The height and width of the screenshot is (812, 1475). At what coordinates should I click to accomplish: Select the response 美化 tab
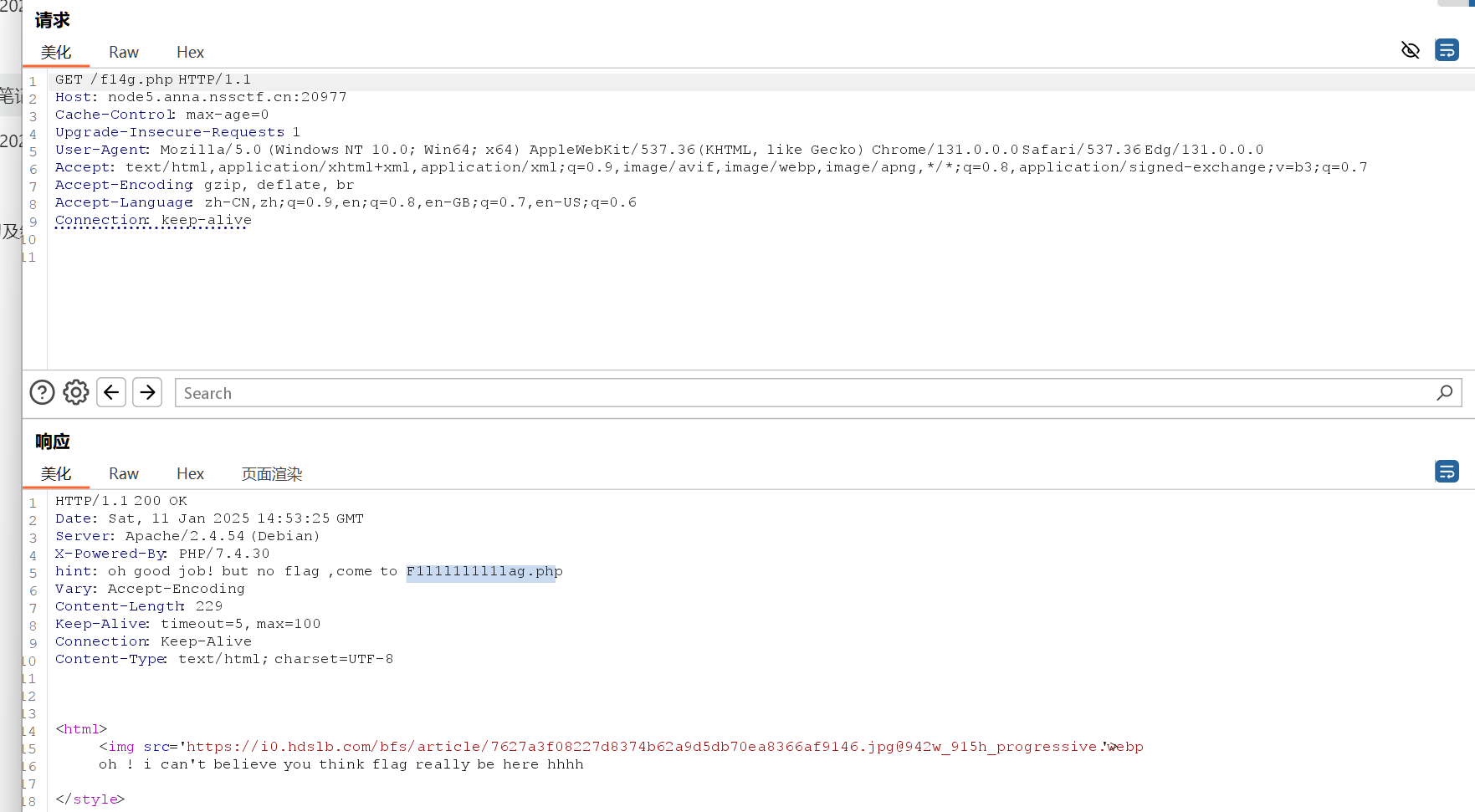pos(56,474)
